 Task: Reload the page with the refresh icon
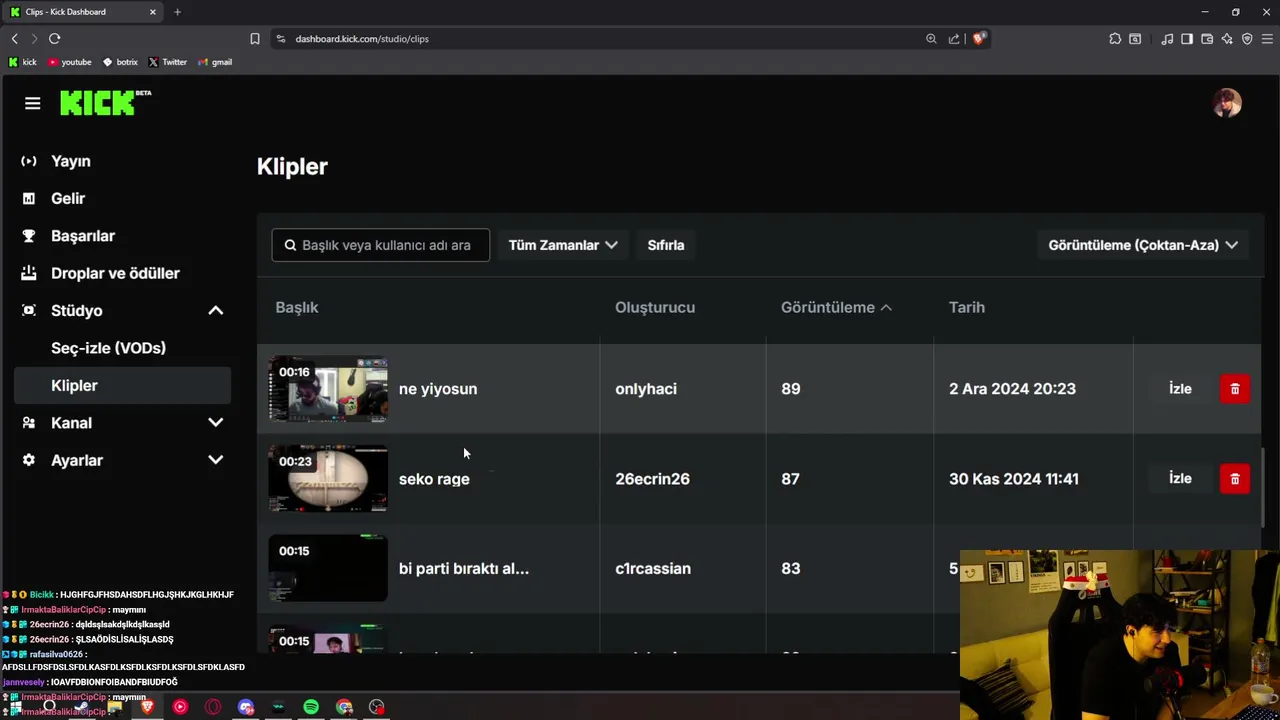pos(54,39)
